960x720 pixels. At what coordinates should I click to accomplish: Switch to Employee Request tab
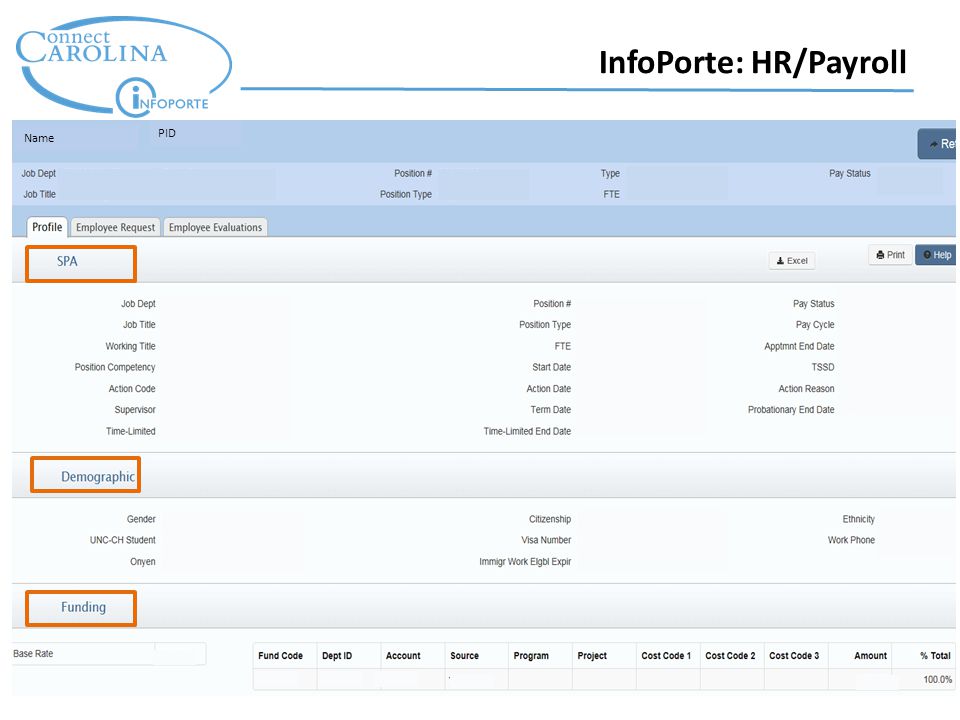point(116,227)
